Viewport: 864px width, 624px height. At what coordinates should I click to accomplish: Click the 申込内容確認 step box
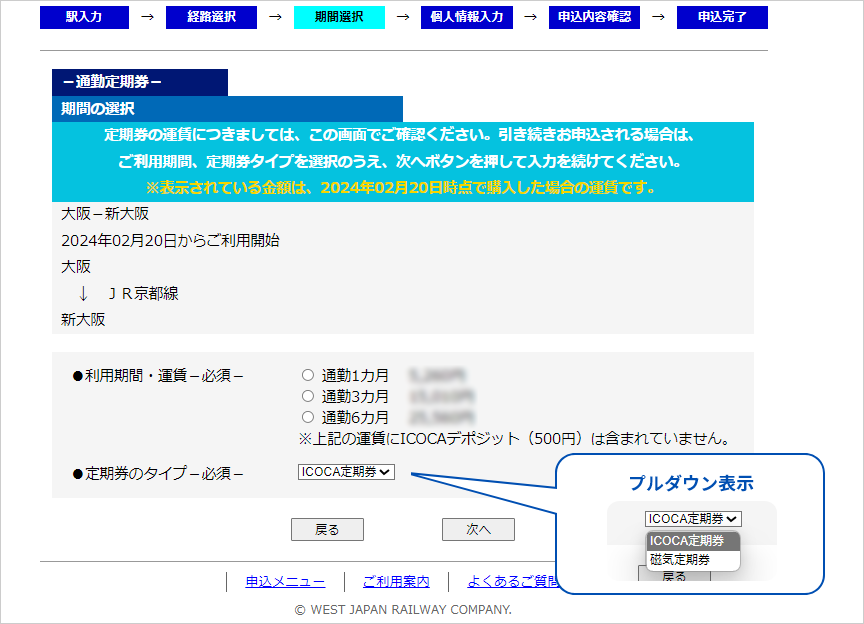[x=594, y=17]
